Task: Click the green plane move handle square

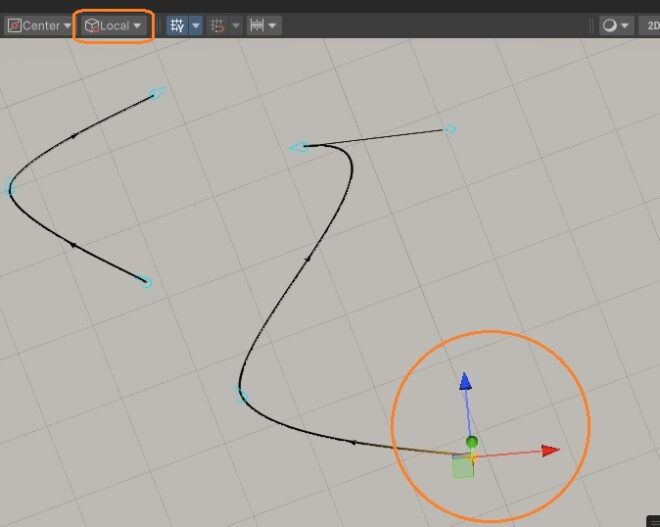Action: tap(463, 467)
